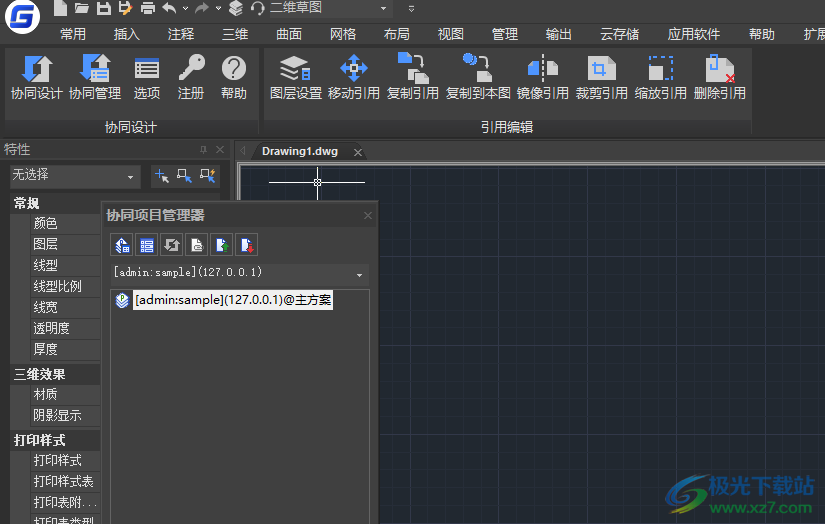Click the headset support icon
This screenshot has height=524, width=825.
(257, 8)
